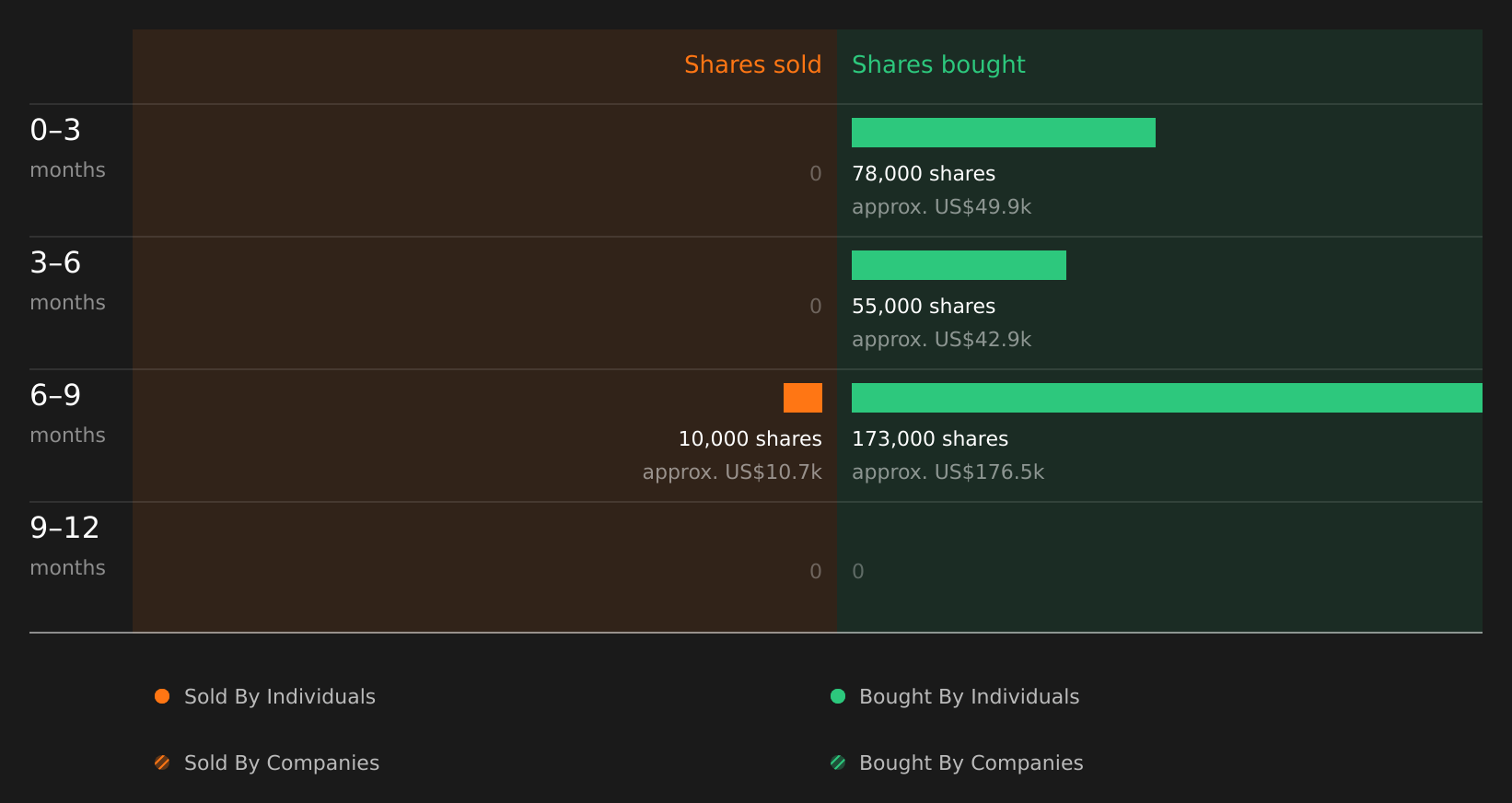Click the approx. US$42.9k value
The width and height of the screenshot is (1512, 803).
[x=942, y=340]
